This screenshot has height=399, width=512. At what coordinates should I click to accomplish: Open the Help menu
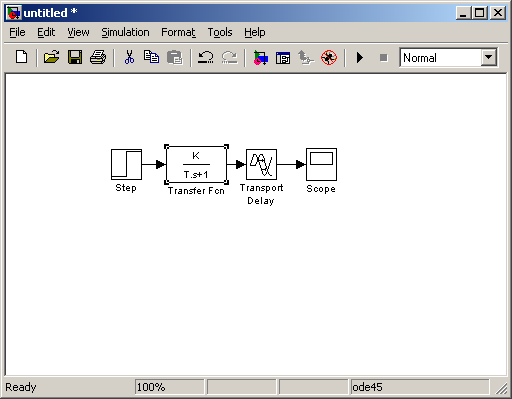pyautogui.click(x=255, y=32)
